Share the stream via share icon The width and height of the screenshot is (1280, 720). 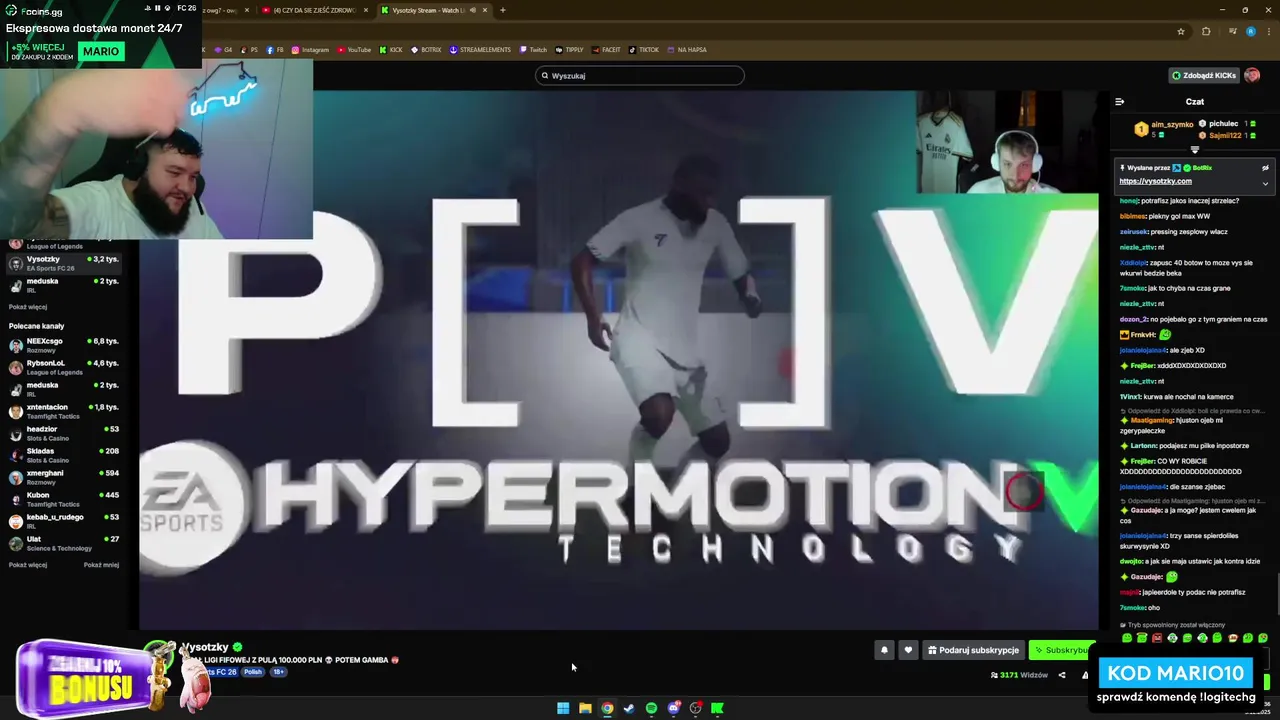[1062, 675]
